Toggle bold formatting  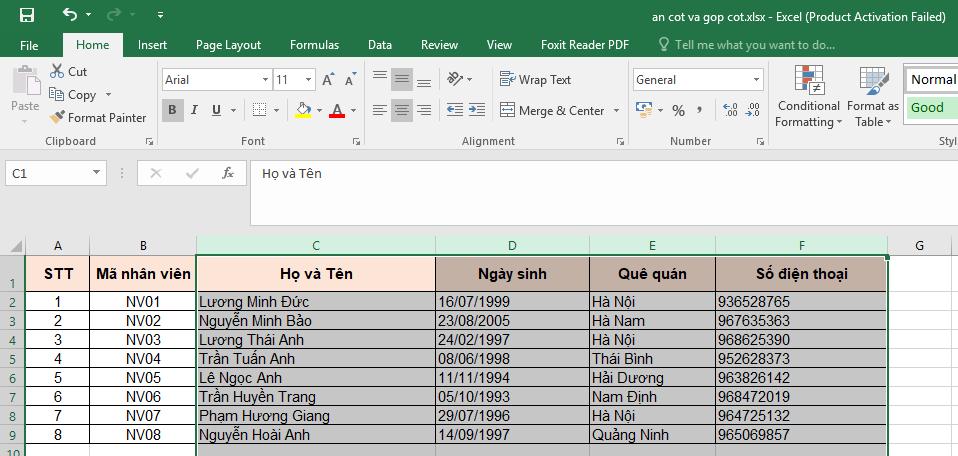[x=172, y=111]
